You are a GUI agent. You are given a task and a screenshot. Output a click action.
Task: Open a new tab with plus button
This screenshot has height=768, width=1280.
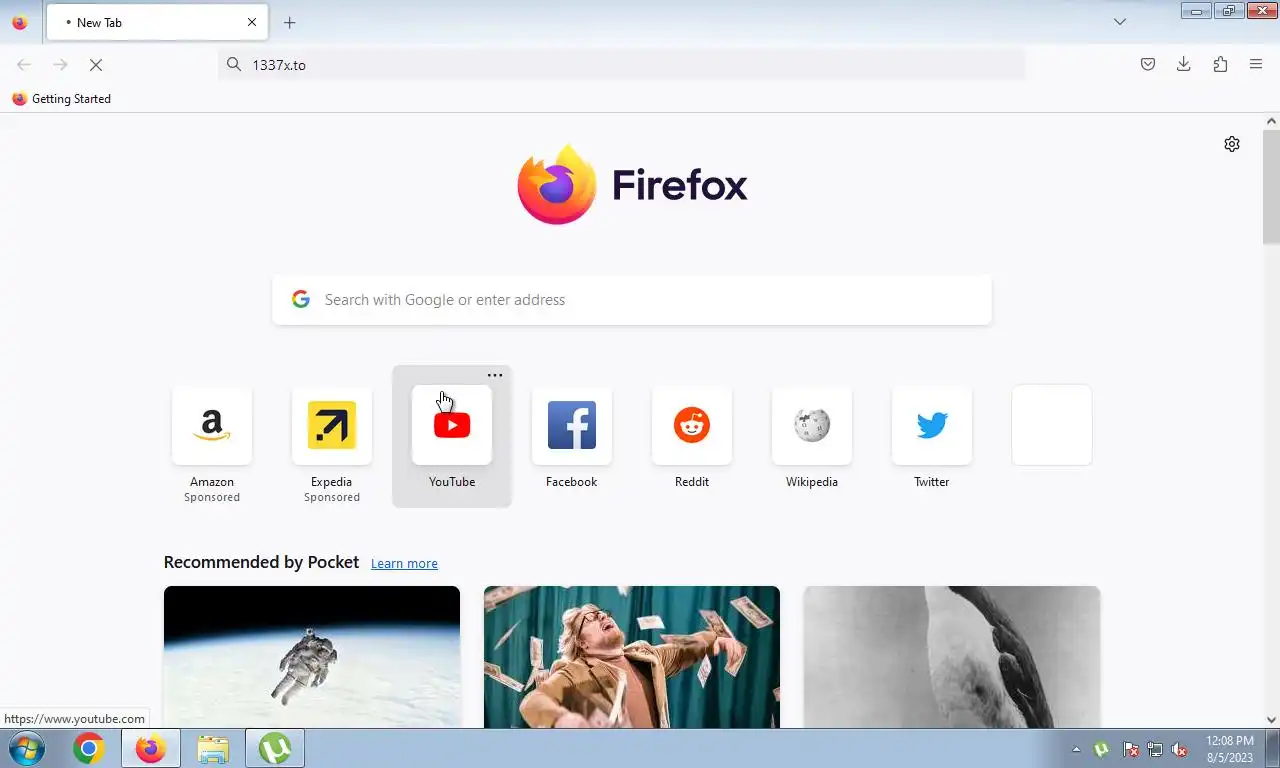290,22
